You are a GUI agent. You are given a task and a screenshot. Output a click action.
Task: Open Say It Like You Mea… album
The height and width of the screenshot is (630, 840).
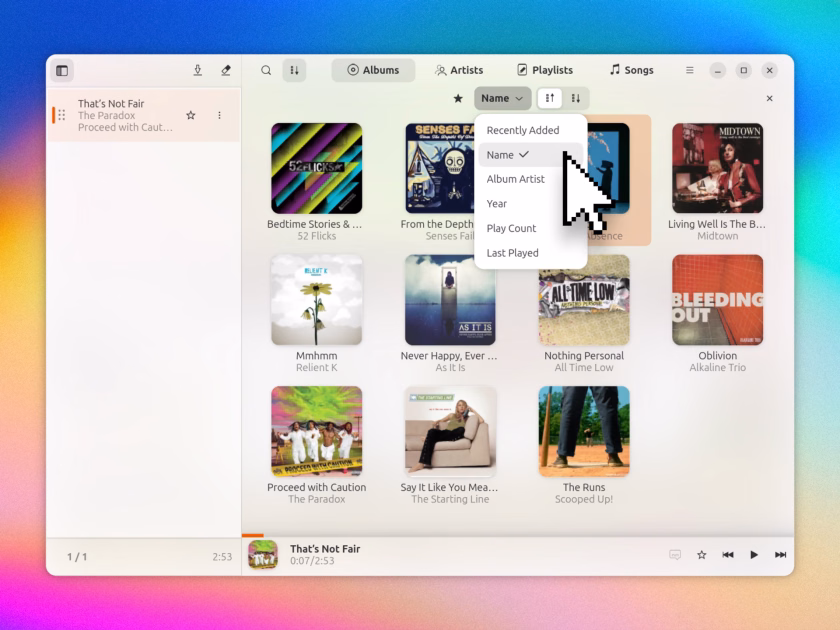[450, 431]
